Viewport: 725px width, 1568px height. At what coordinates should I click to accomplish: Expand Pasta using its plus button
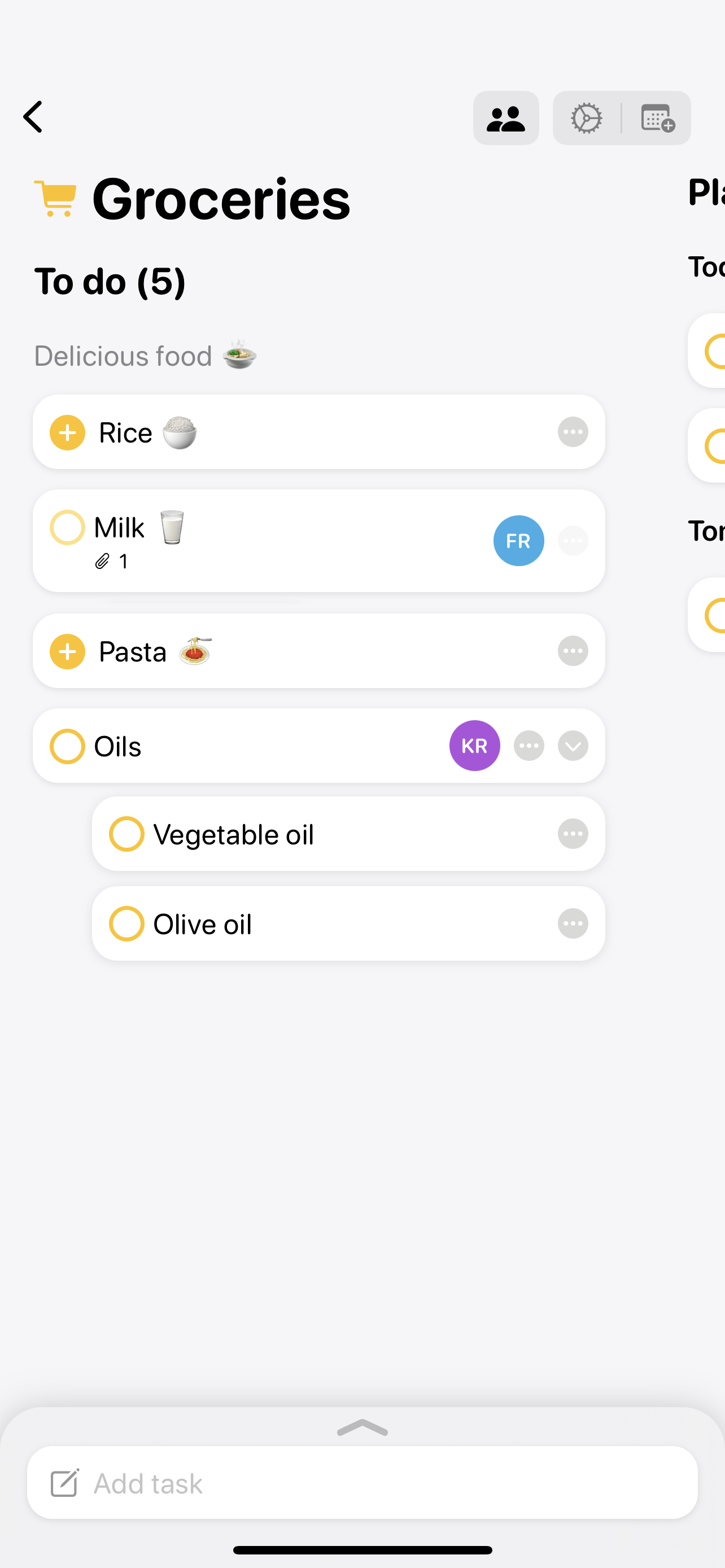[67, 651]
